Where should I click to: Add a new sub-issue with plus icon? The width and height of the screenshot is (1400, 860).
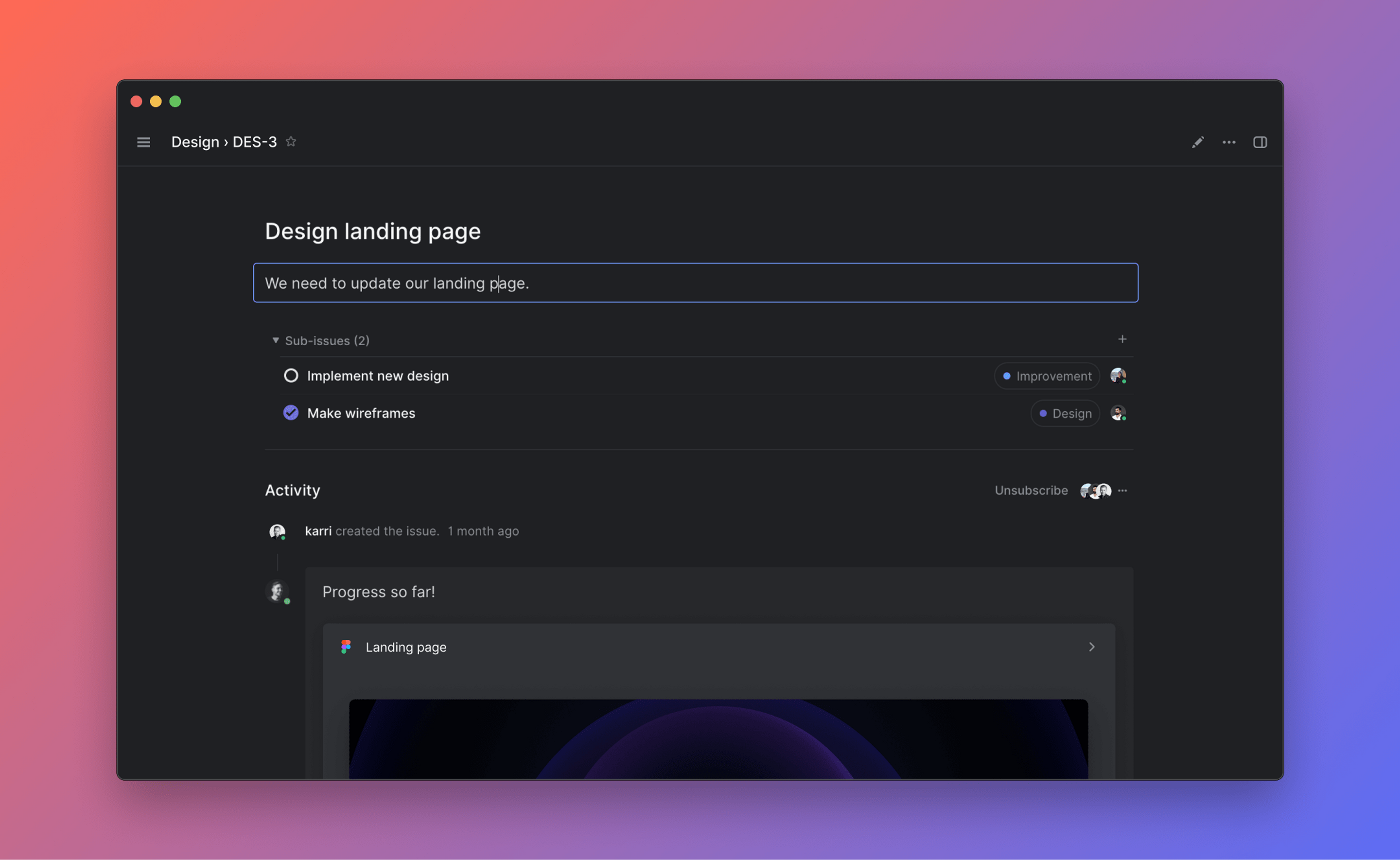1122,339
